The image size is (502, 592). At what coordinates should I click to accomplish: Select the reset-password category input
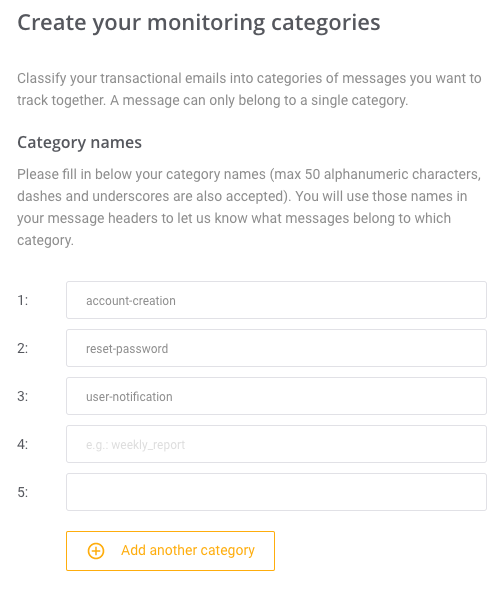tap(276, 348)
